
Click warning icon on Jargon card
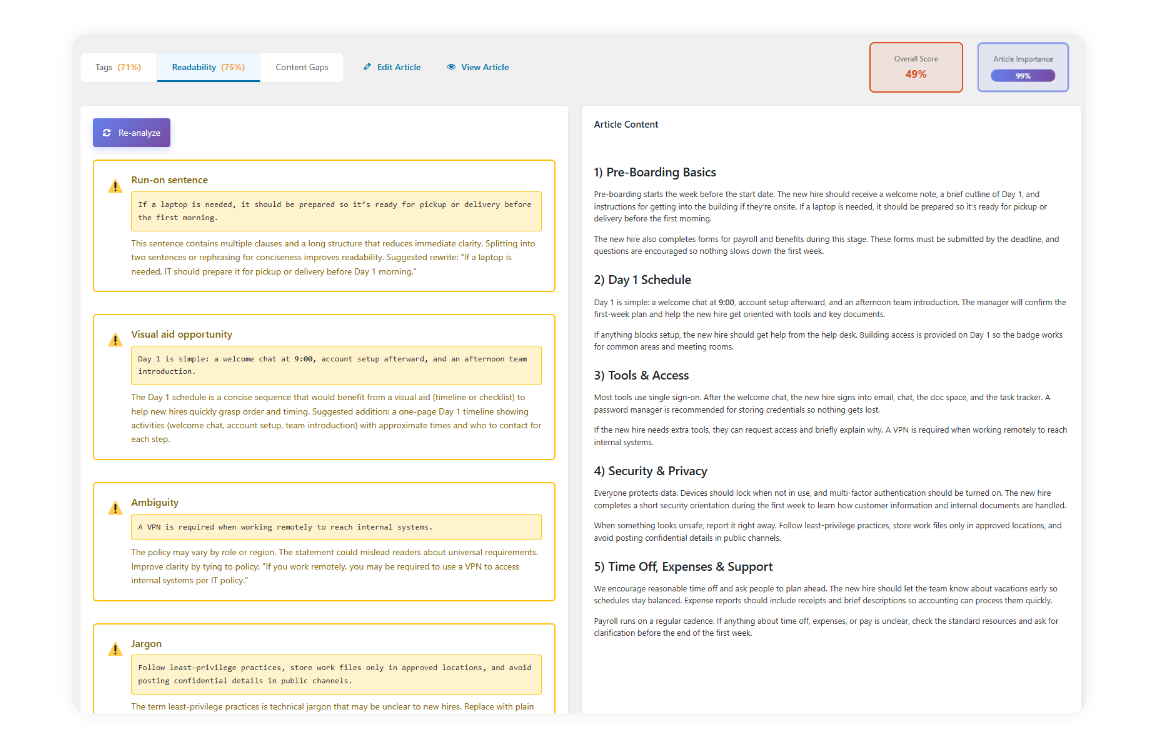116,650
